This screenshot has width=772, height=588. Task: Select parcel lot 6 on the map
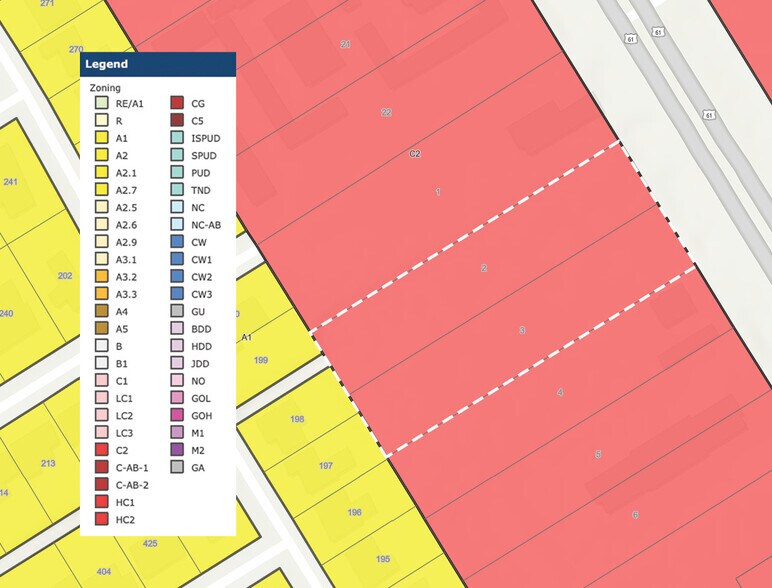(635, 515)
